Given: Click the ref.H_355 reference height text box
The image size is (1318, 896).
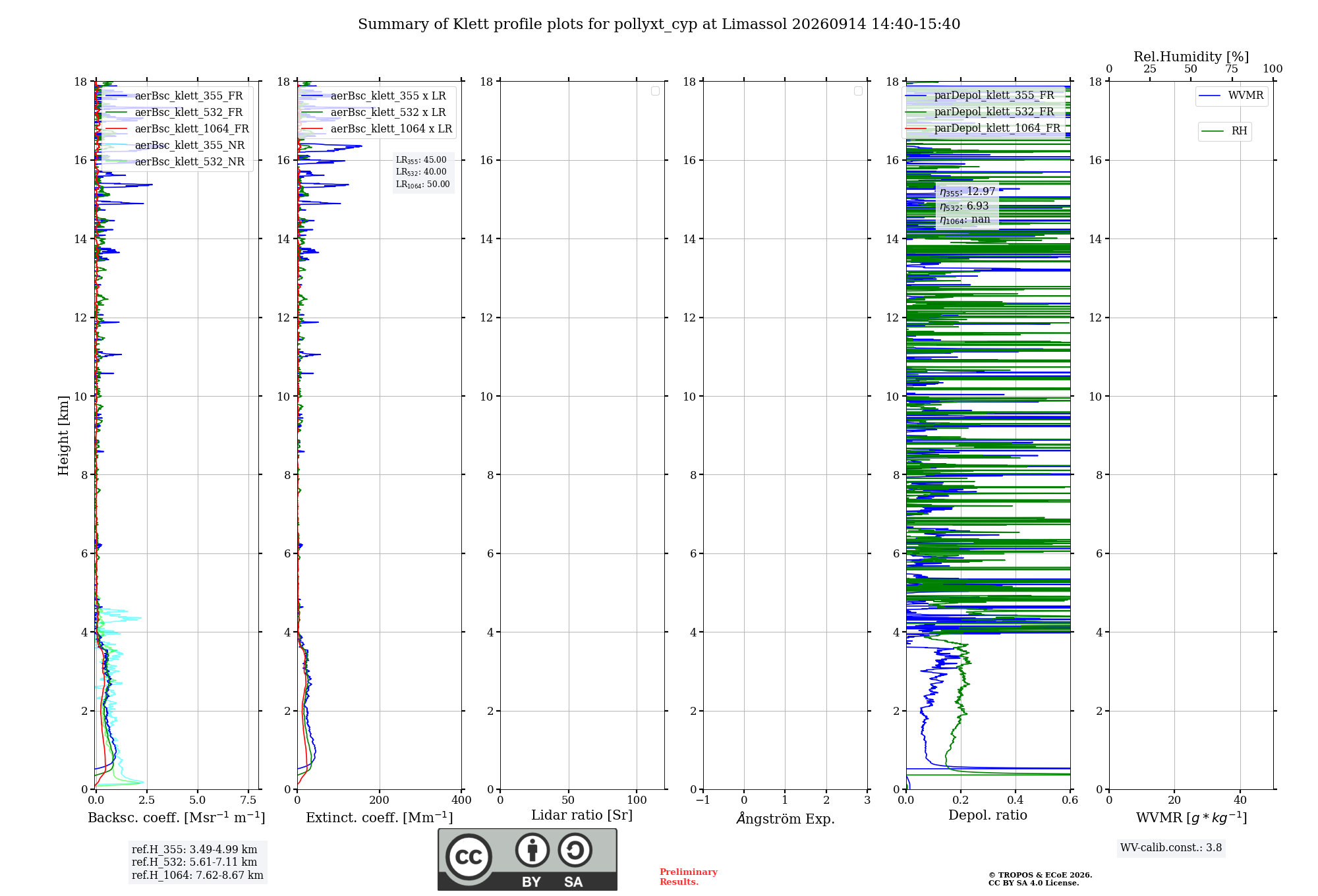Looking at the screenshot, I should tap(198, 862).
